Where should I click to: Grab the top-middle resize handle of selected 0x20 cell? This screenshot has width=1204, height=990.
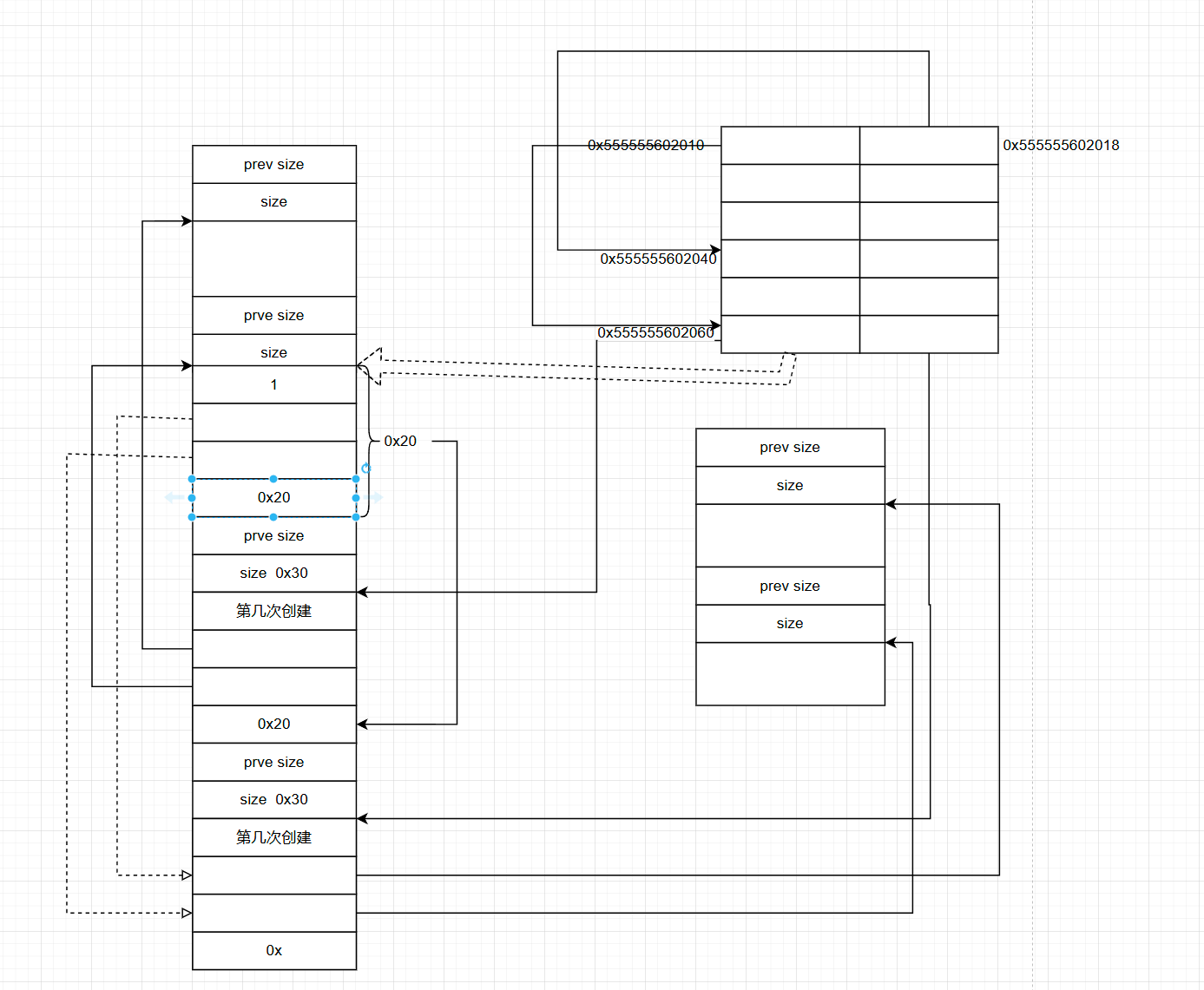point(273,479)
